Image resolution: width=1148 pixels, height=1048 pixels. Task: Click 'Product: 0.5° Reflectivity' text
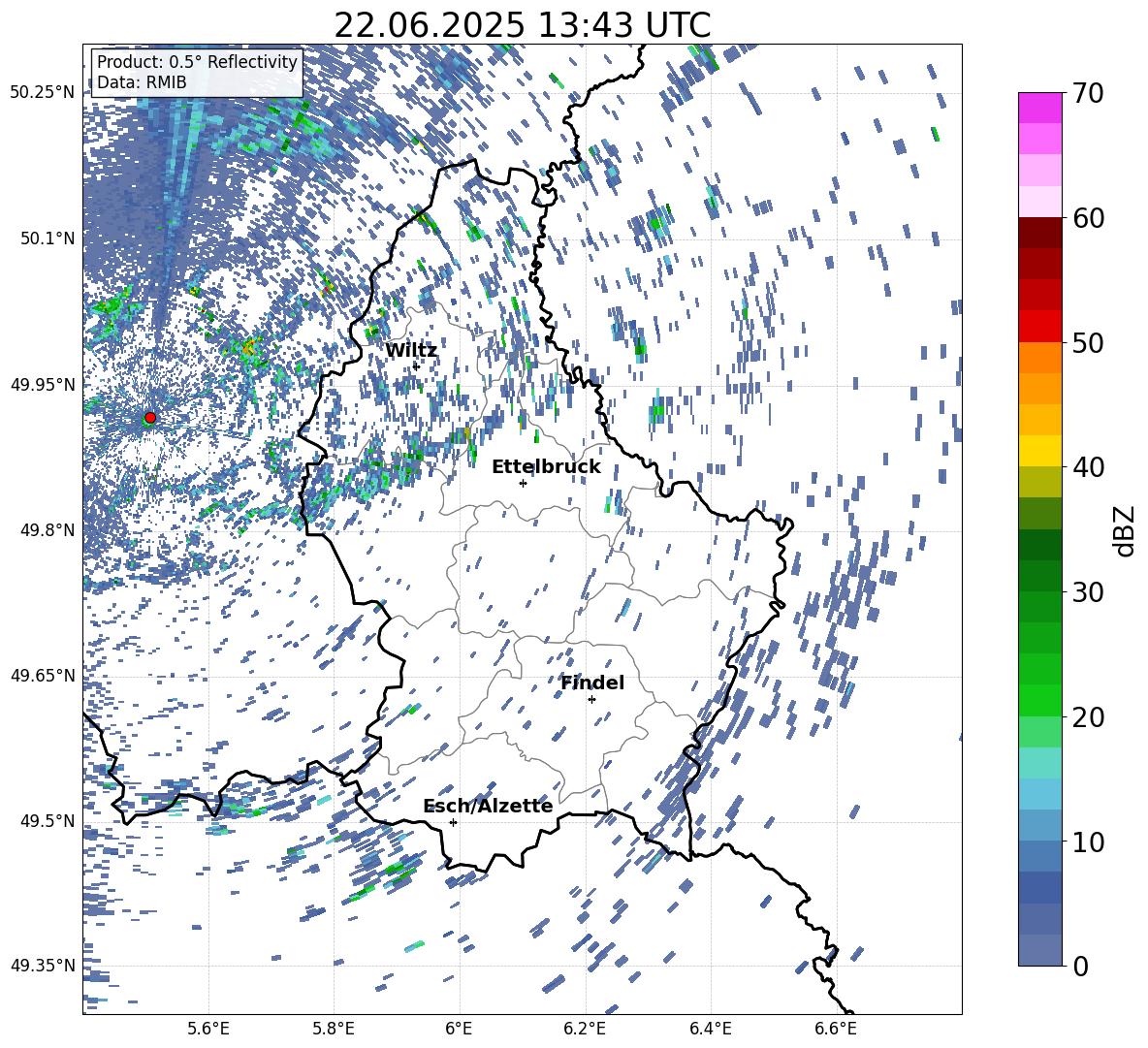(x=197, y=61)
